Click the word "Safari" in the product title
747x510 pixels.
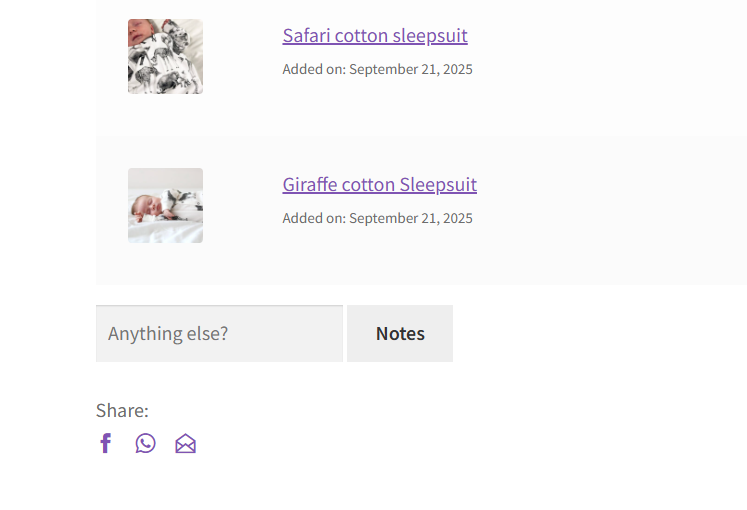[306, 36]
